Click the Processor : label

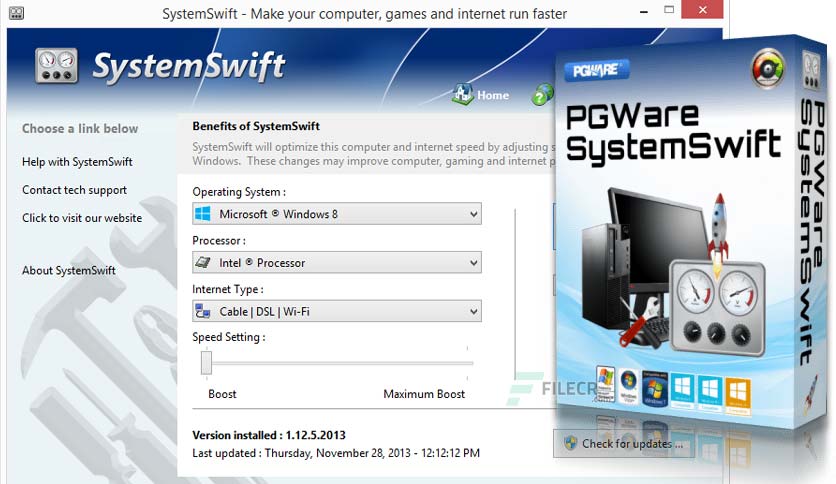219,241
